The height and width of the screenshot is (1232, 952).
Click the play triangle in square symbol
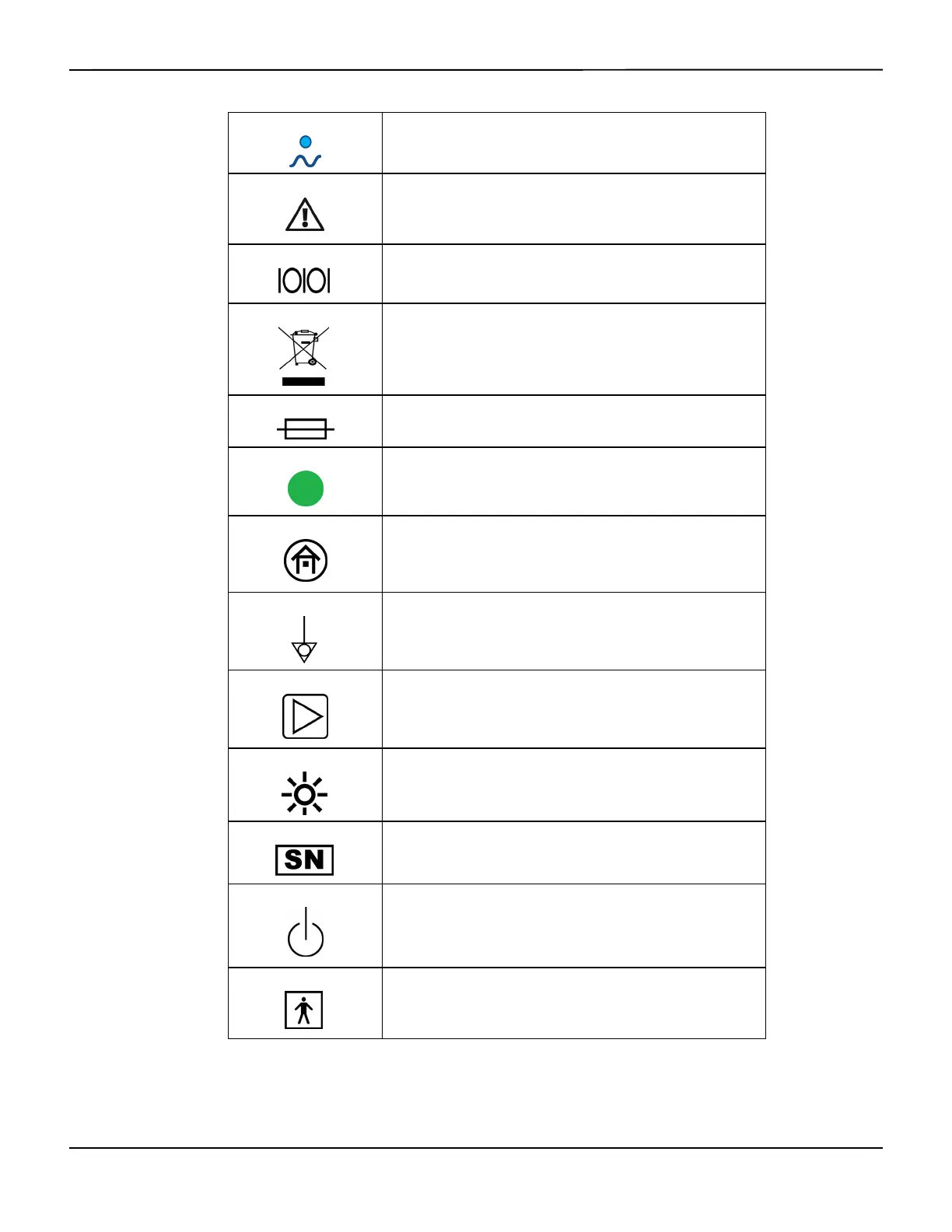pos(305,716)
